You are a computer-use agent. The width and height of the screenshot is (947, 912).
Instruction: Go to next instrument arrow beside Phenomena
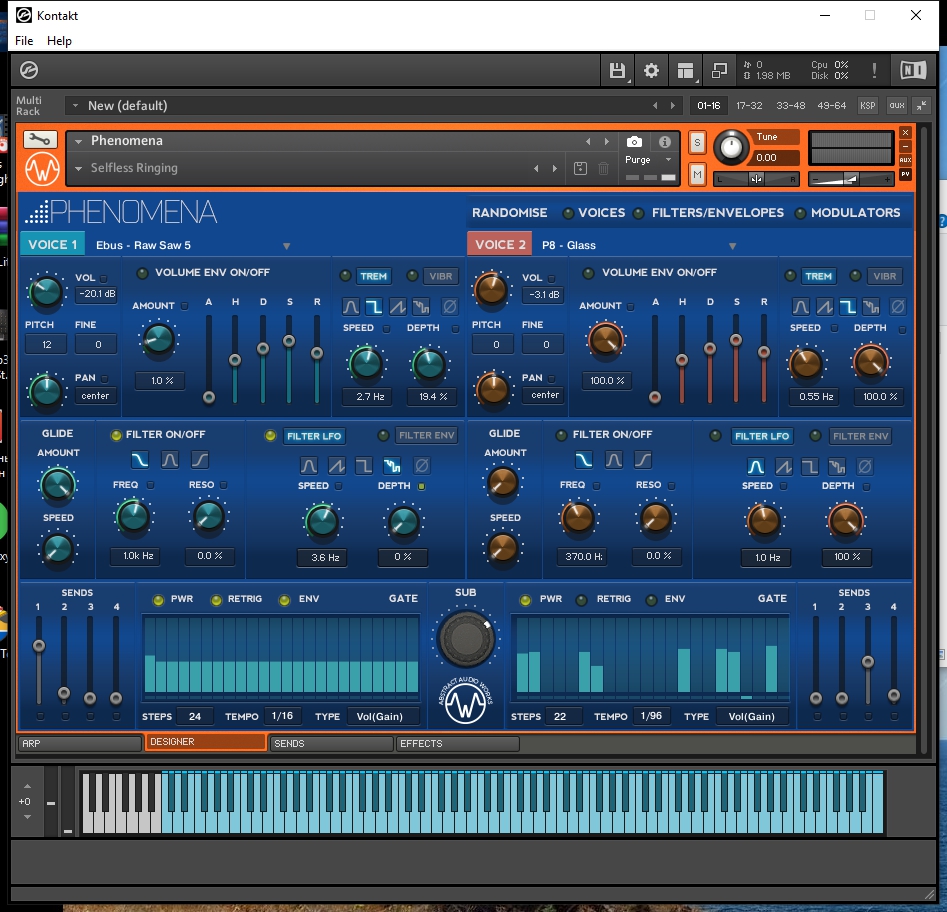[607, 142]
